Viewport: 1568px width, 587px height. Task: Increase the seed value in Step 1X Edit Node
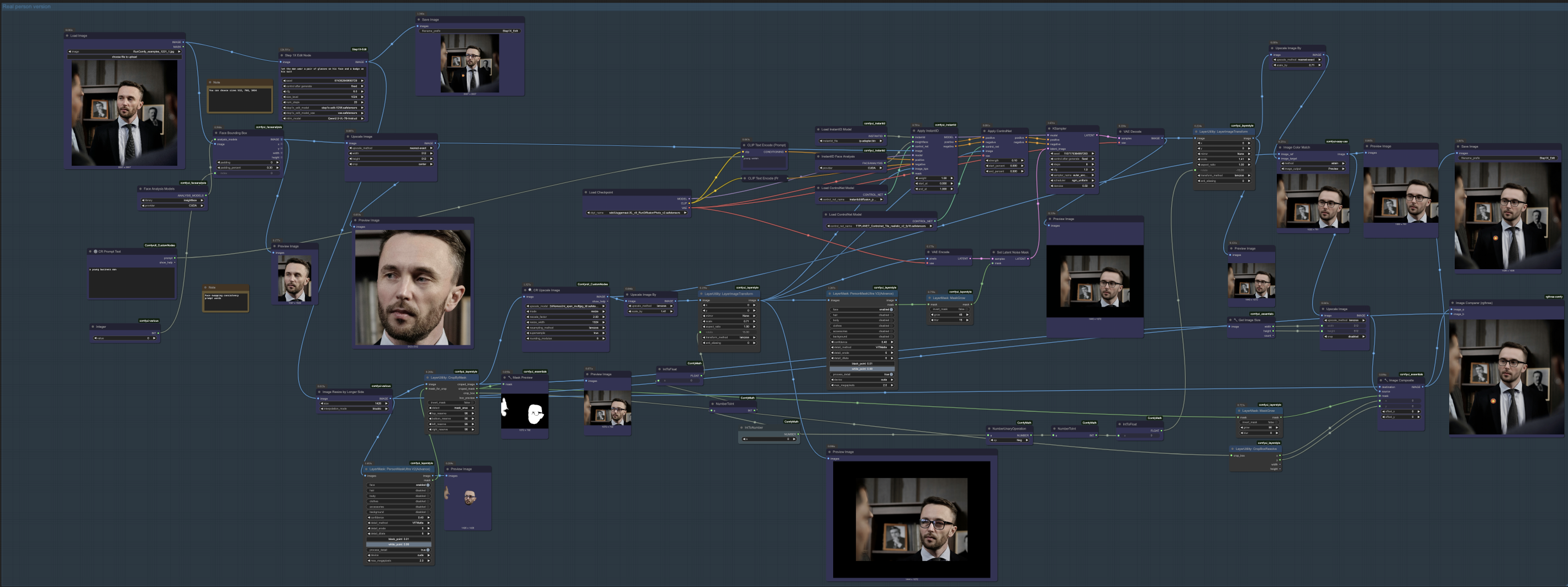tap(362, 80)
